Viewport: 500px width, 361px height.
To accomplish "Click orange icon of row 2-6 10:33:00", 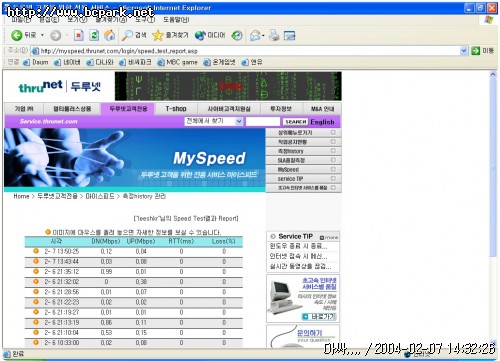I will tap(36, 342).
